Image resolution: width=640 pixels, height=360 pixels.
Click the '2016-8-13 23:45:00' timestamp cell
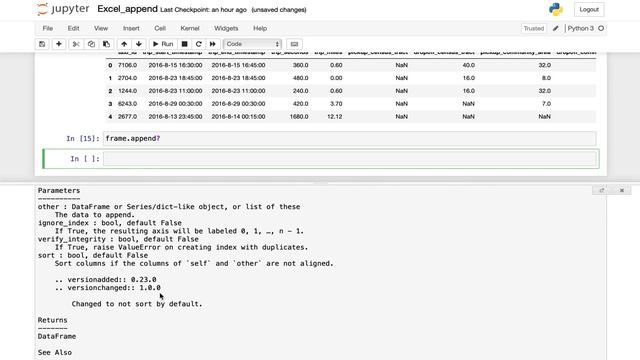click(x=176, y=116)
